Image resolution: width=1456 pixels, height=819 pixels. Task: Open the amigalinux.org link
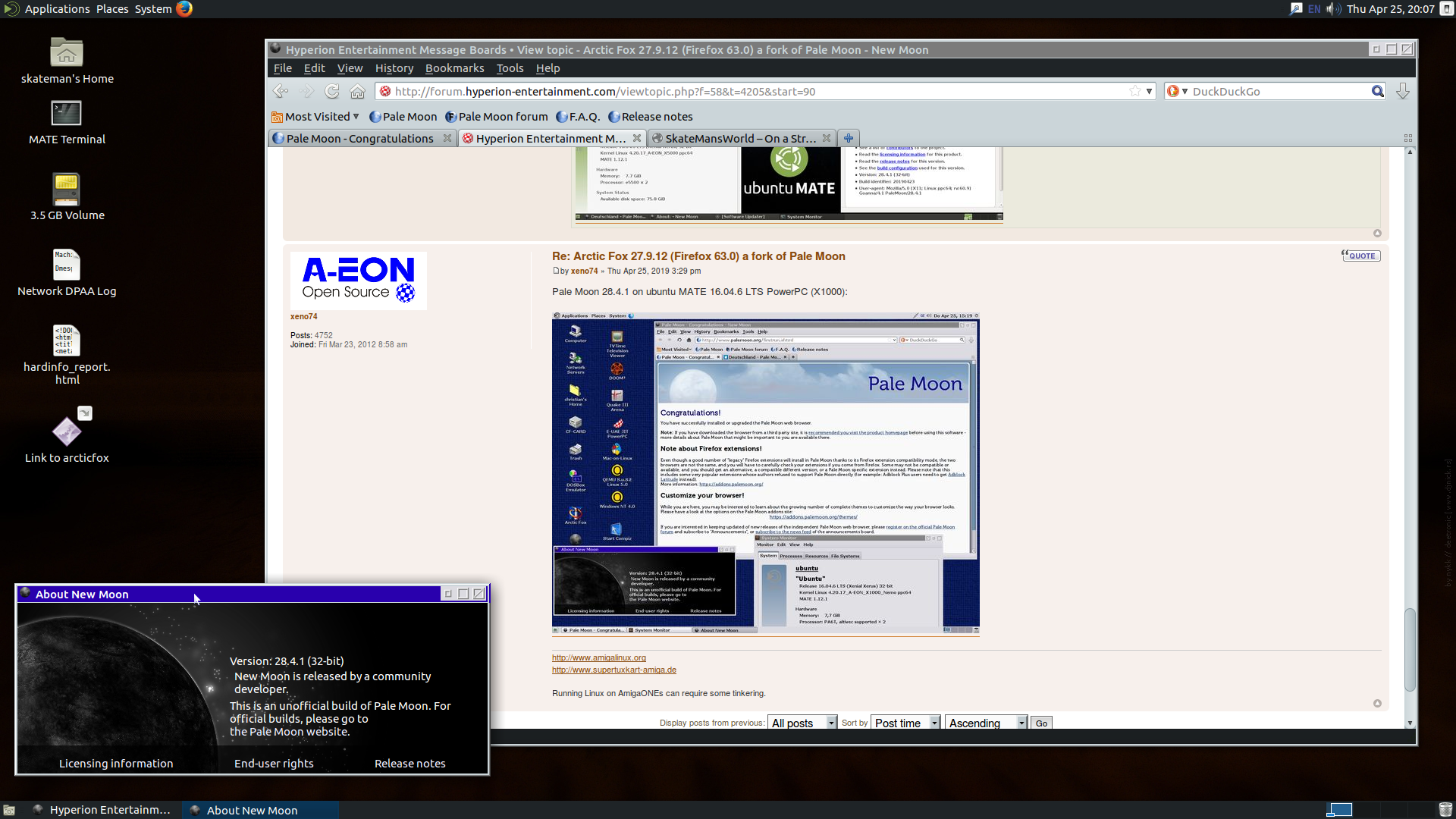point(599,657)
